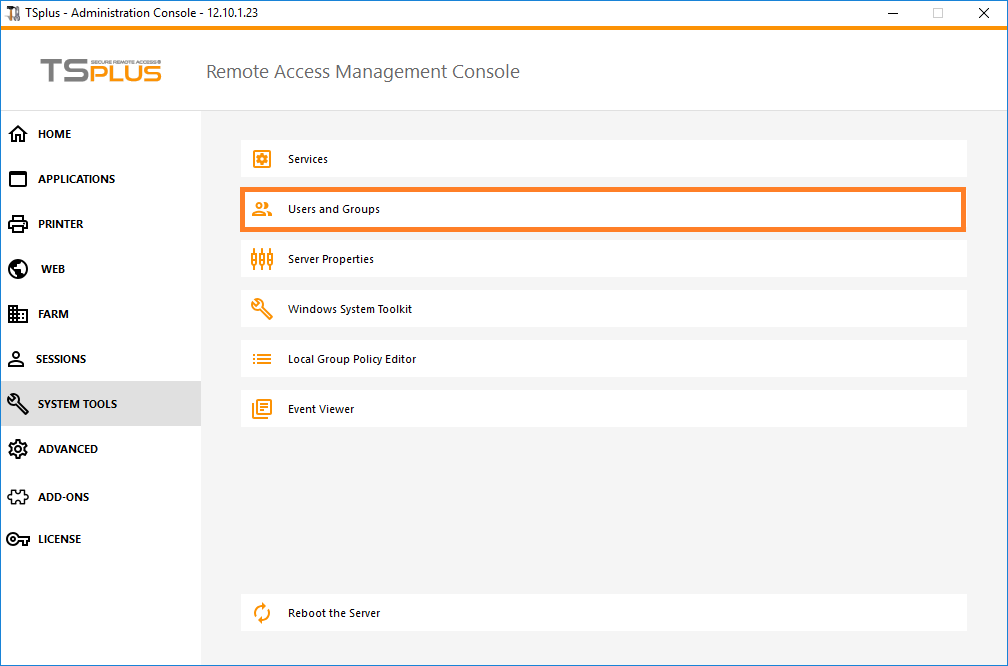Open the System Tools tab
The image size is (1008, 666).
click(77, 404)
